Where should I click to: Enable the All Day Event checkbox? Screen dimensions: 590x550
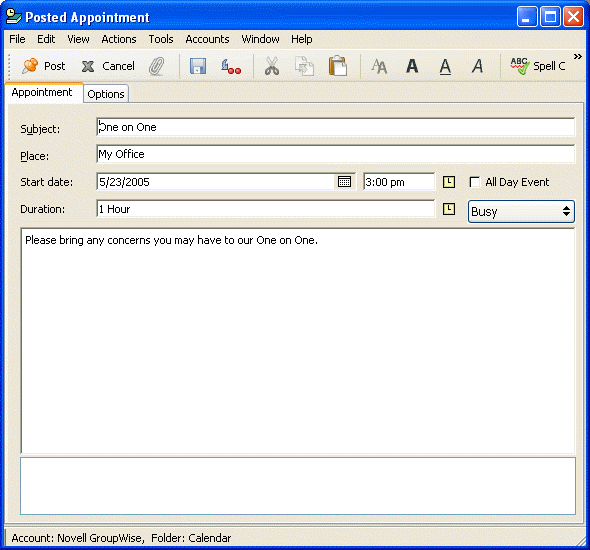point(474,182)
